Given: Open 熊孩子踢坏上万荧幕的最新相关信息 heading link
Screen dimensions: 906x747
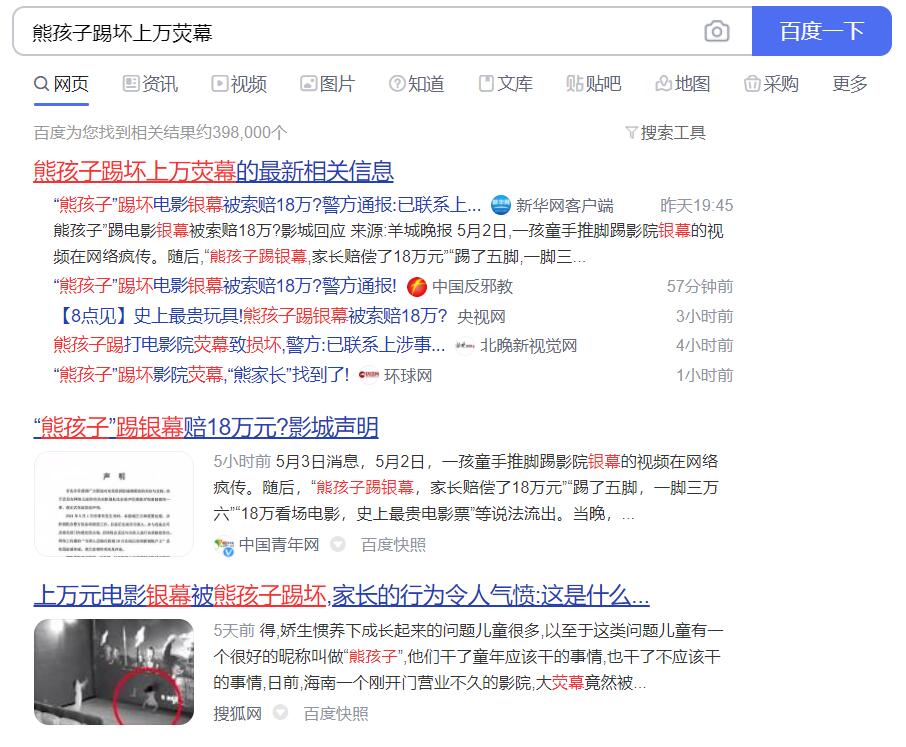Looking at the screenshot, I should pyautogui.click(x=213, y=171).
